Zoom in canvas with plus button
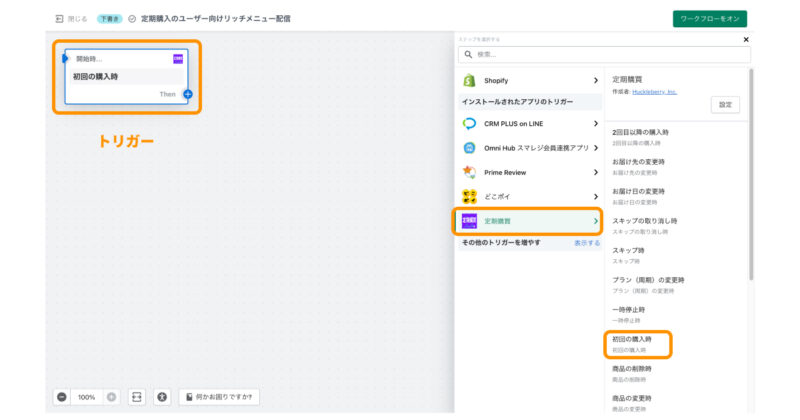This screenshot has height=420, width=800. [x=111, y=397]
